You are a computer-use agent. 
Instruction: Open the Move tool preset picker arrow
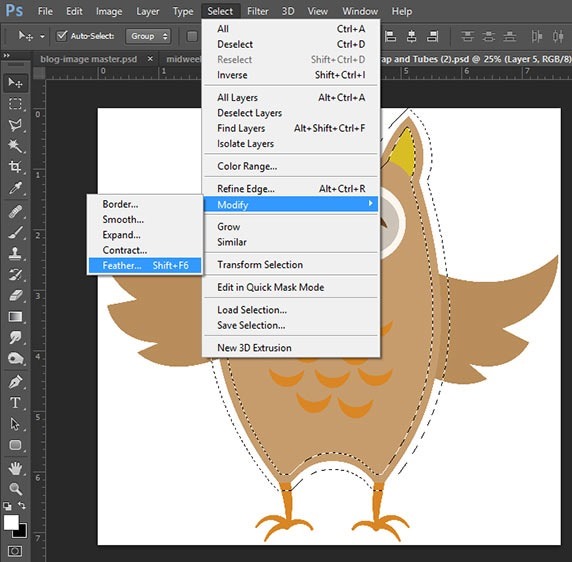tap(42, 36)
